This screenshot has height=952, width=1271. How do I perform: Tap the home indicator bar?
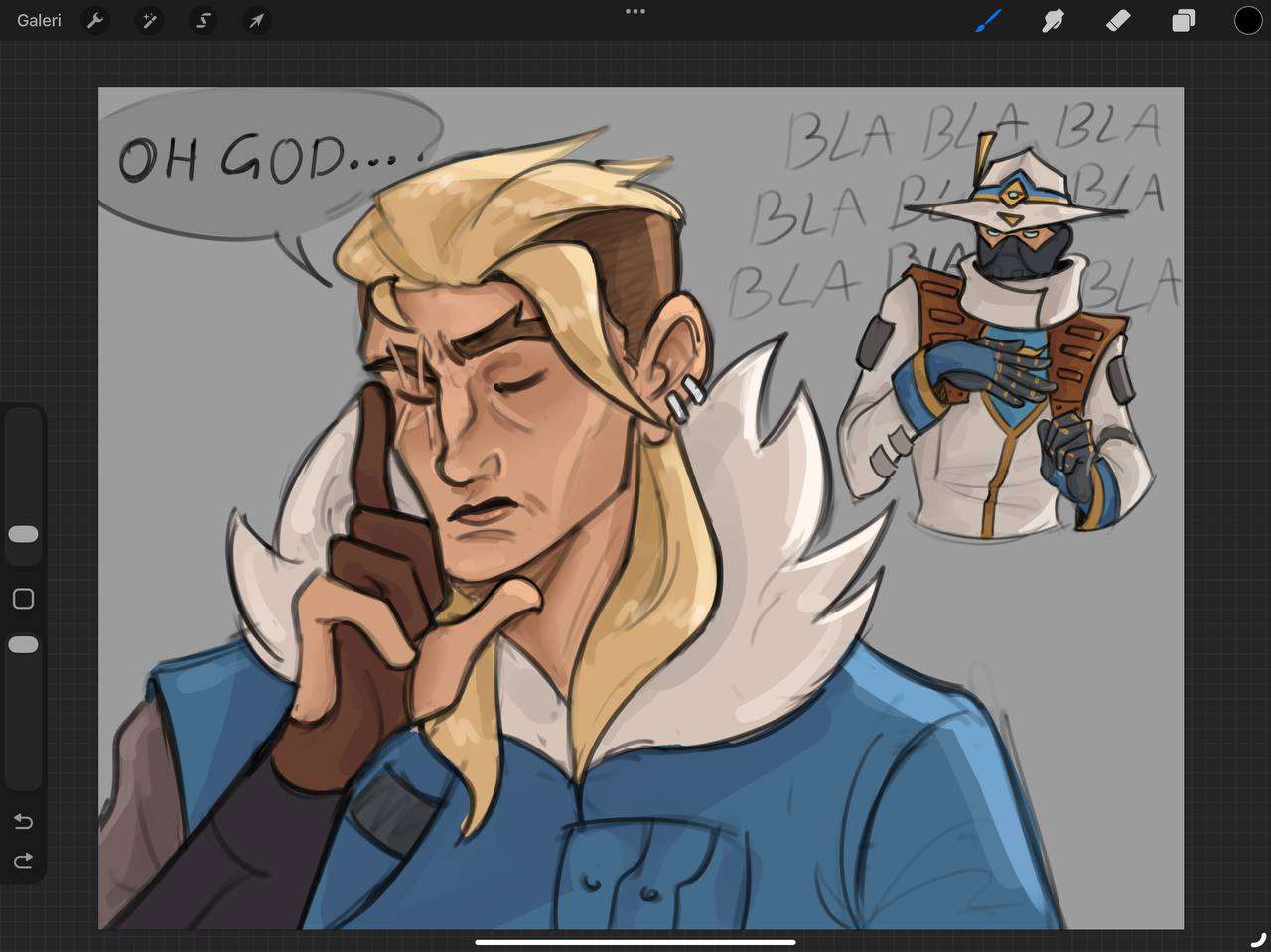(635, 942)
